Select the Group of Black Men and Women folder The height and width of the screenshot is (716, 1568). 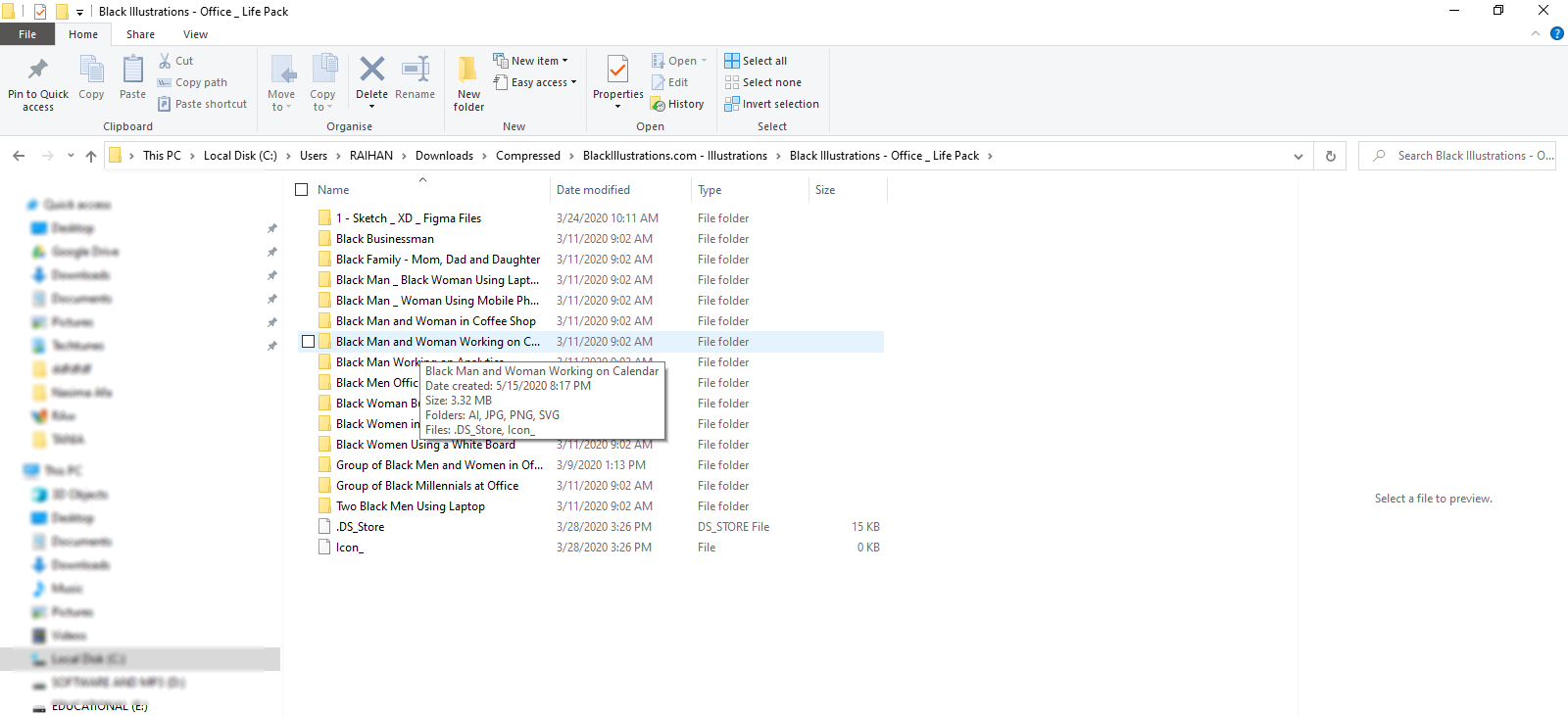click(438, 465)
